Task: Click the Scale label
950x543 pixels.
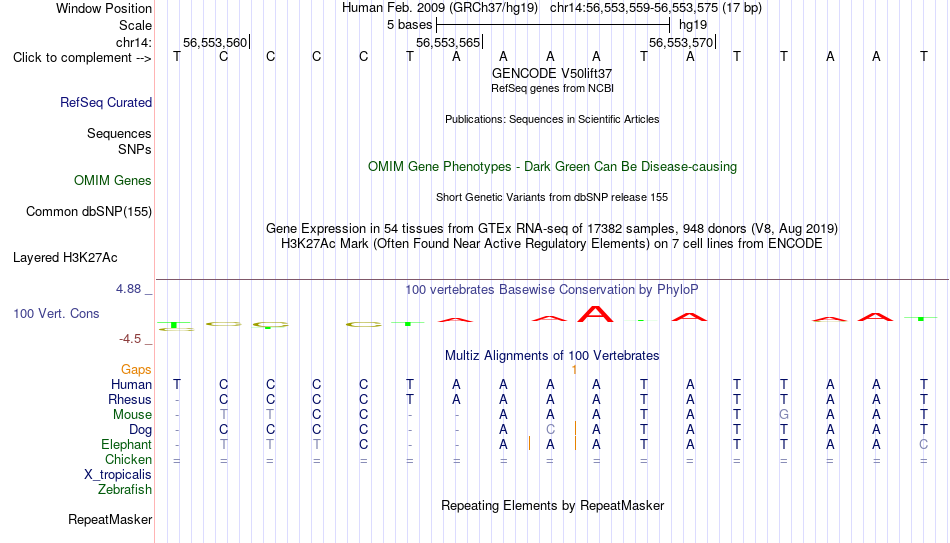Action: click(135, 25)
